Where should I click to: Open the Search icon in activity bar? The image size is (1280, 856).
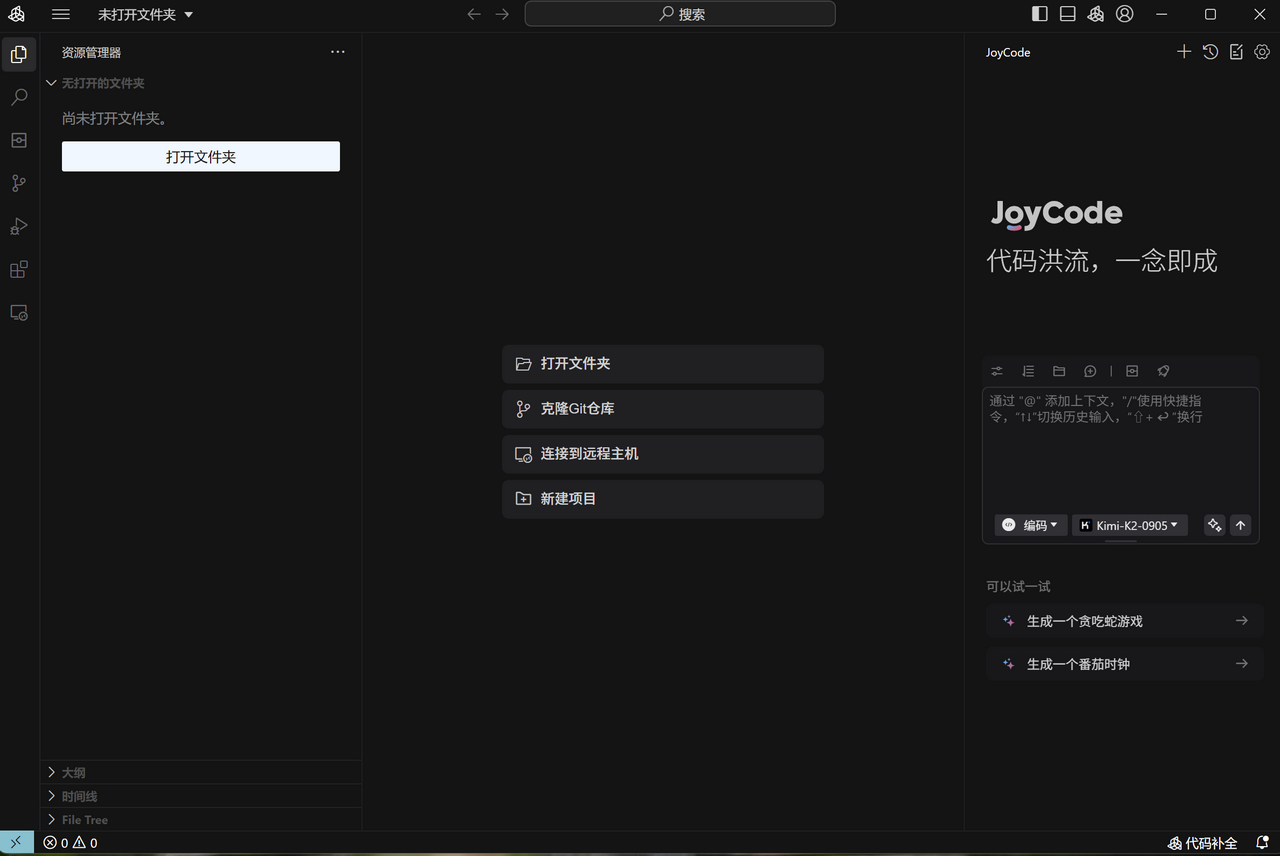pyautogui.click(x=18, y=97)
